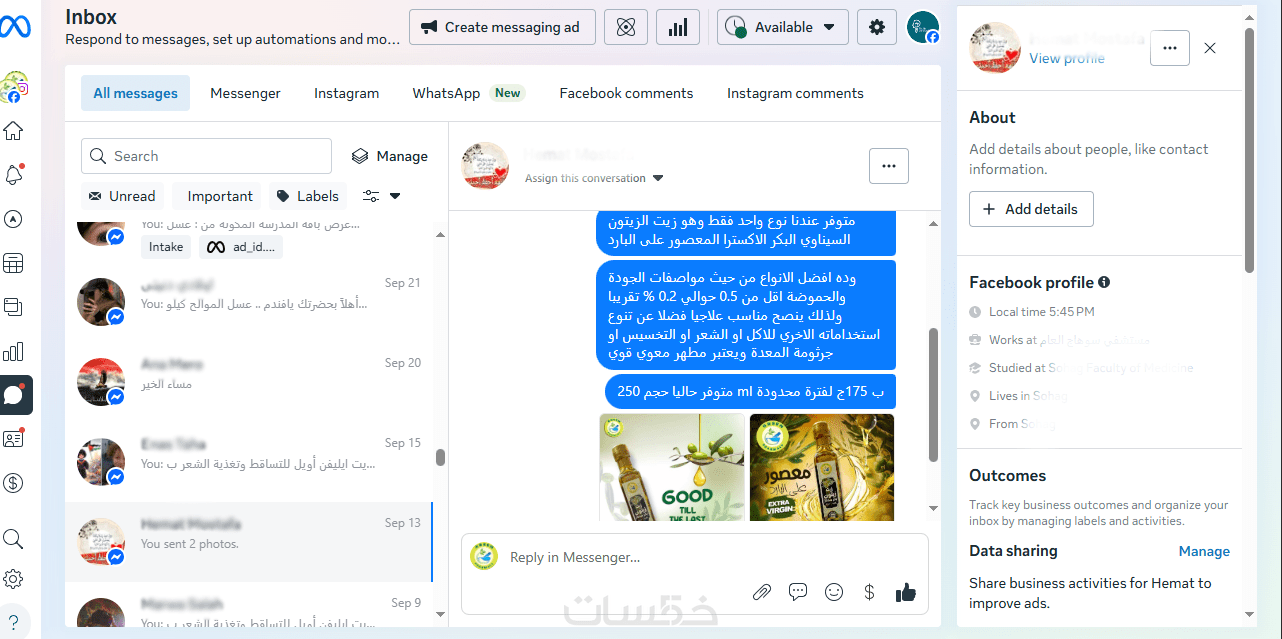Viewport: 1282px width, 639px height.
Task: Open inbox settings gear in header
Action: click(877, 27)
